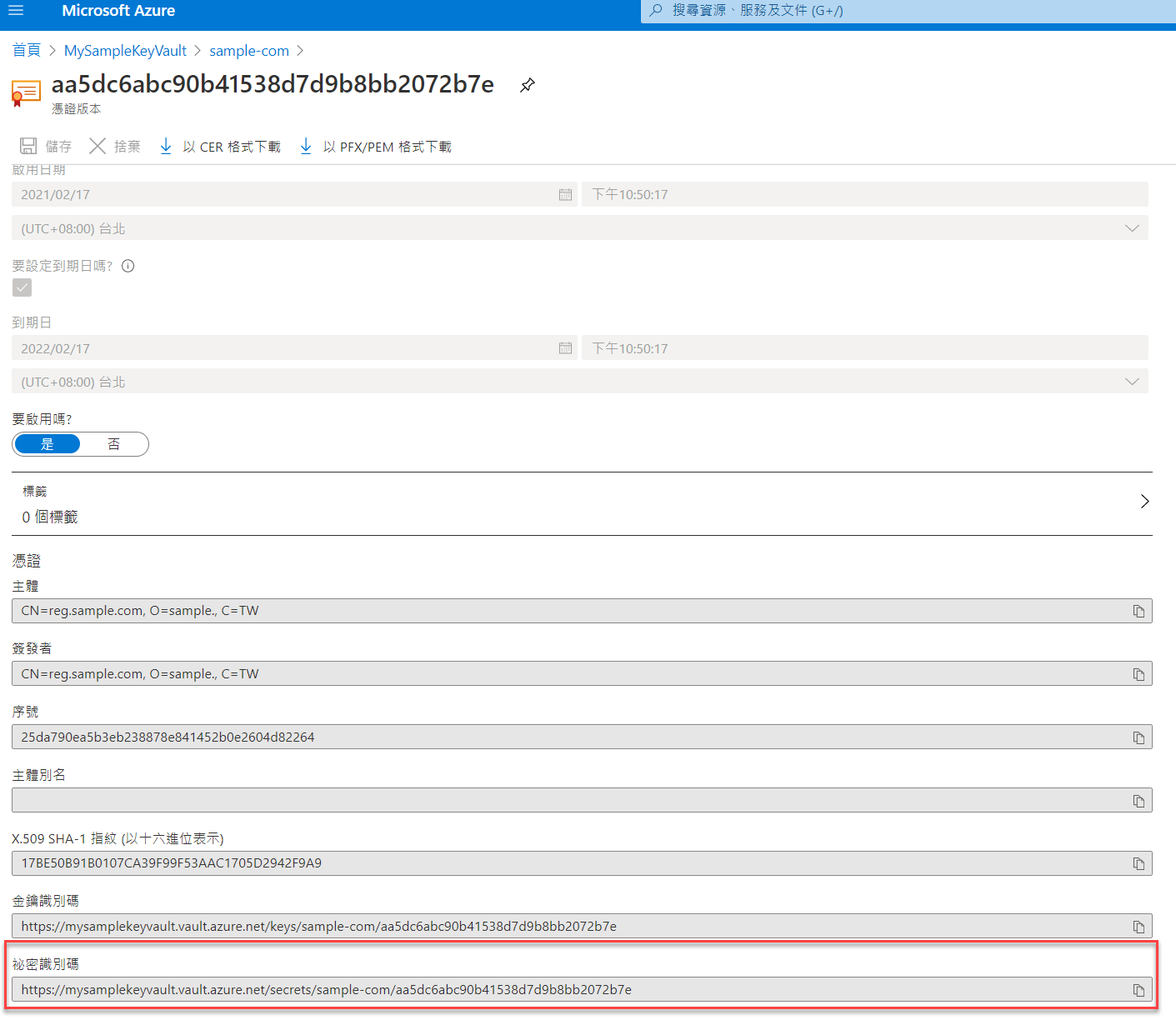Copy the serial number value

pos(1138,737)
